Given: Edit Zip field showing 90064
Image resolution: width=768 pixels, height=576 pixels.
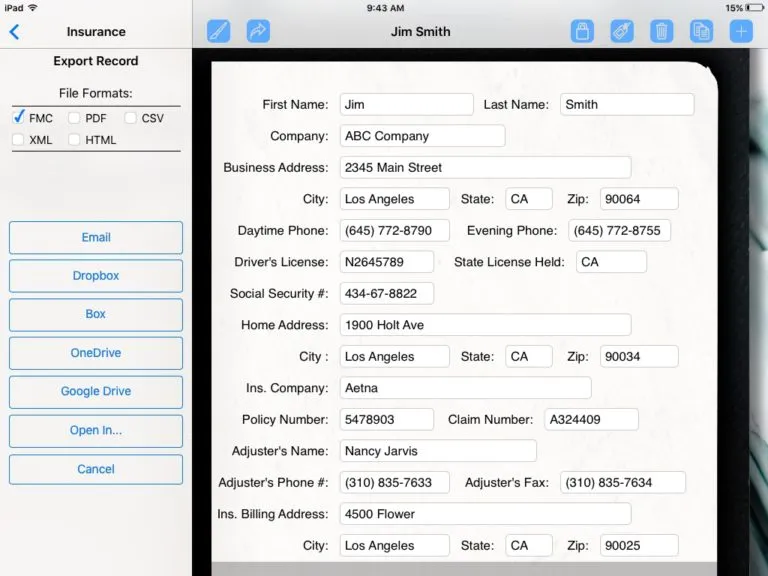Looking at the screenshot, I should tap(639, 199).
